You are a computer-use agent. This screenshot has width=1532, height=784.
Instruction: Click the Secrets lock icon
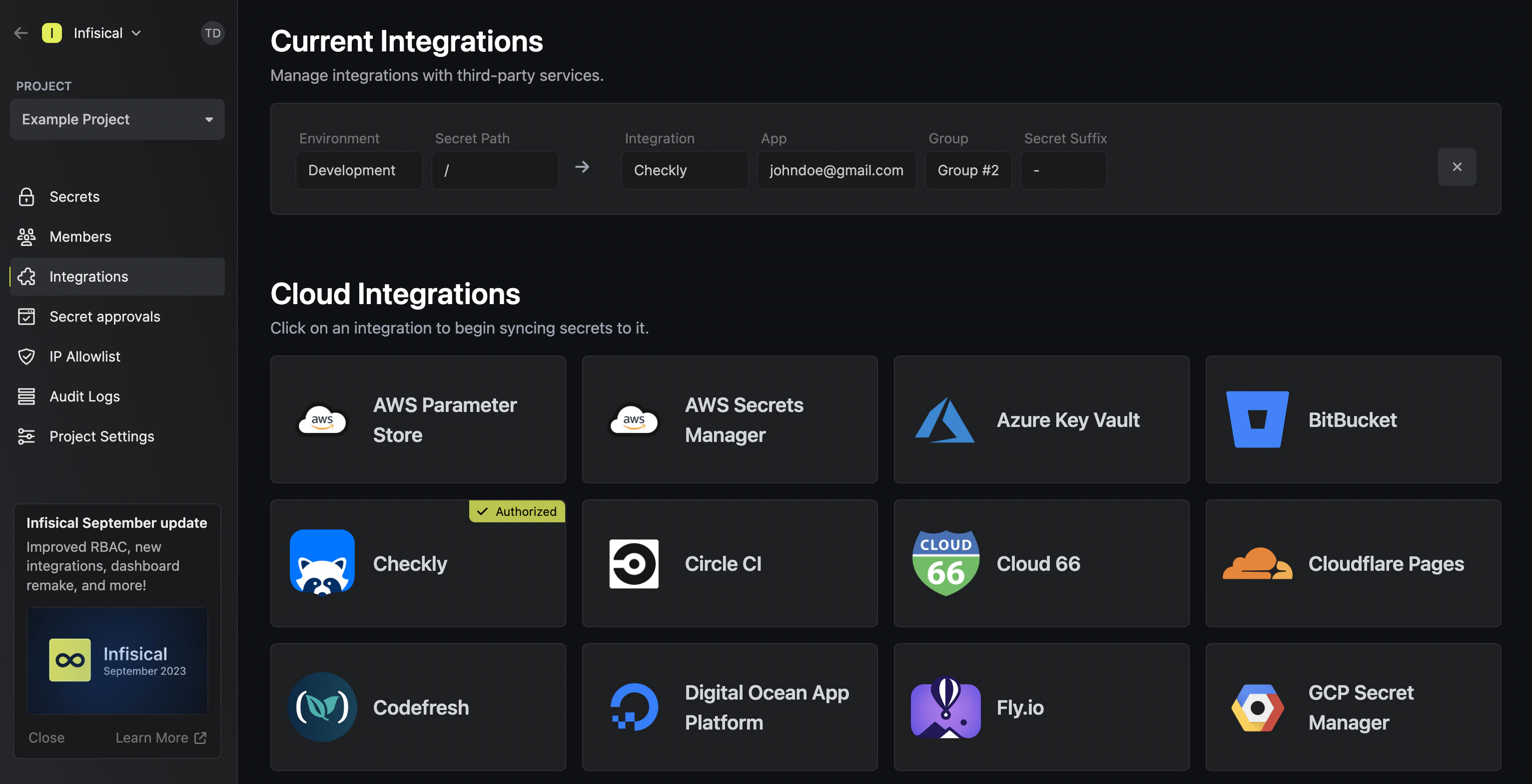26,197
